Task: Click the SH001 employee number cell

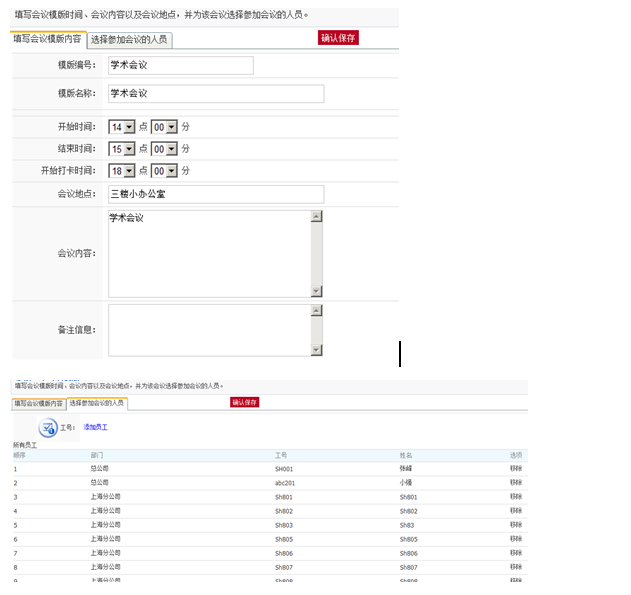Action: [x=284, y=469]
